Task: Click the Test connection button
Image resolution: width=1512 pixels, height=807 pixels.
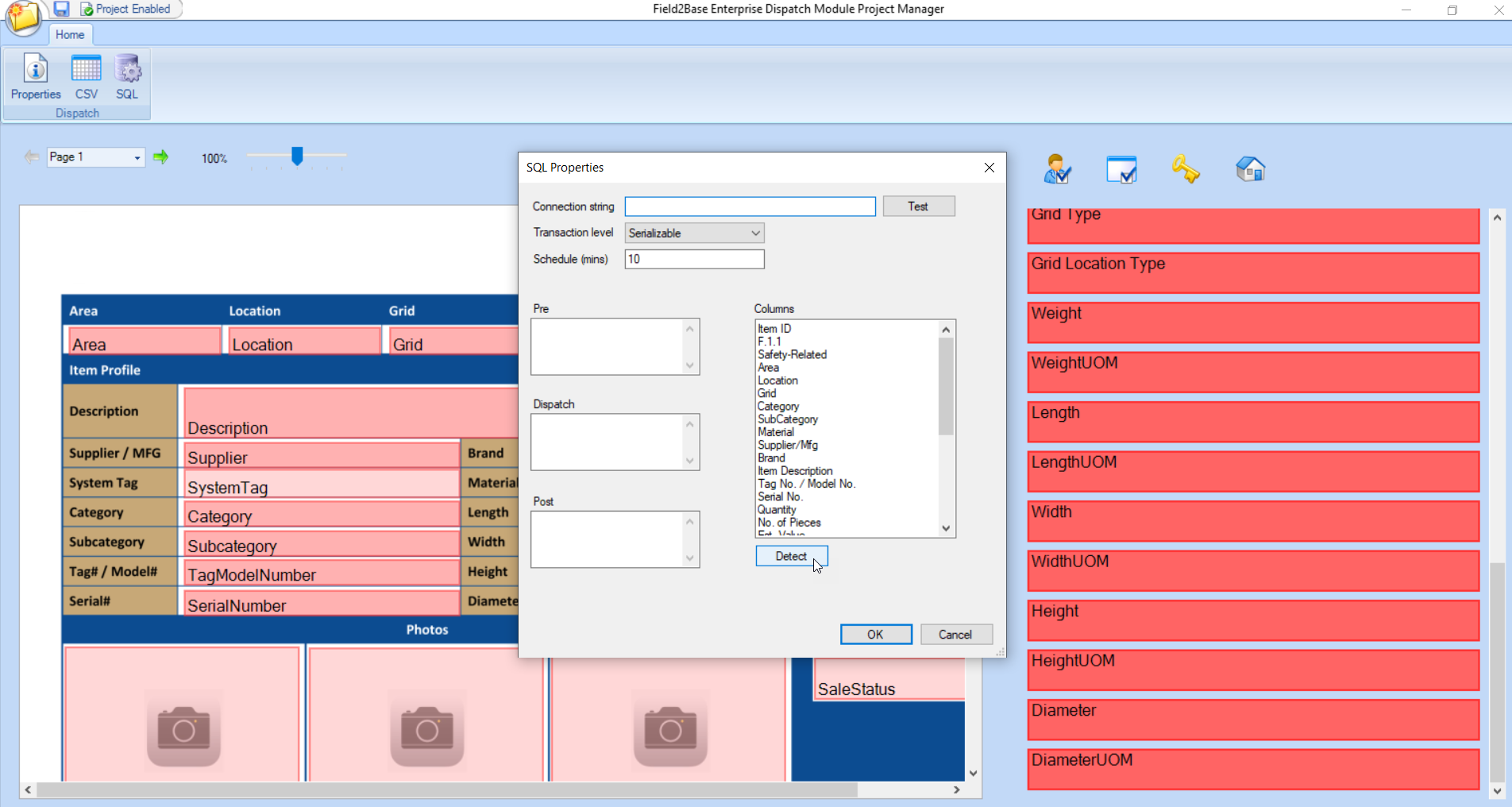Action: click(918, 207)
